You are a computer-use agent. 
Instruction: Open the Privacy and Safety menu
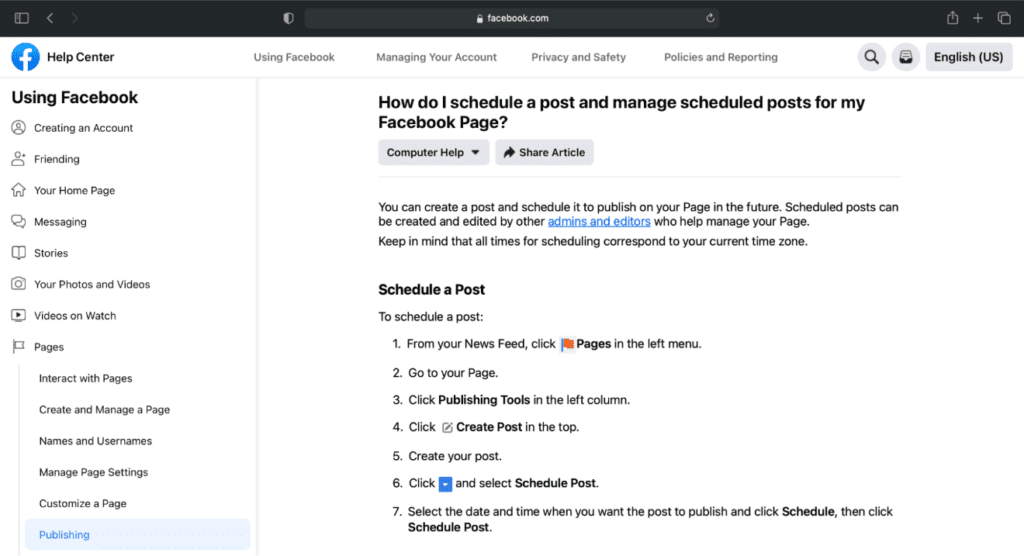(579, 57)
